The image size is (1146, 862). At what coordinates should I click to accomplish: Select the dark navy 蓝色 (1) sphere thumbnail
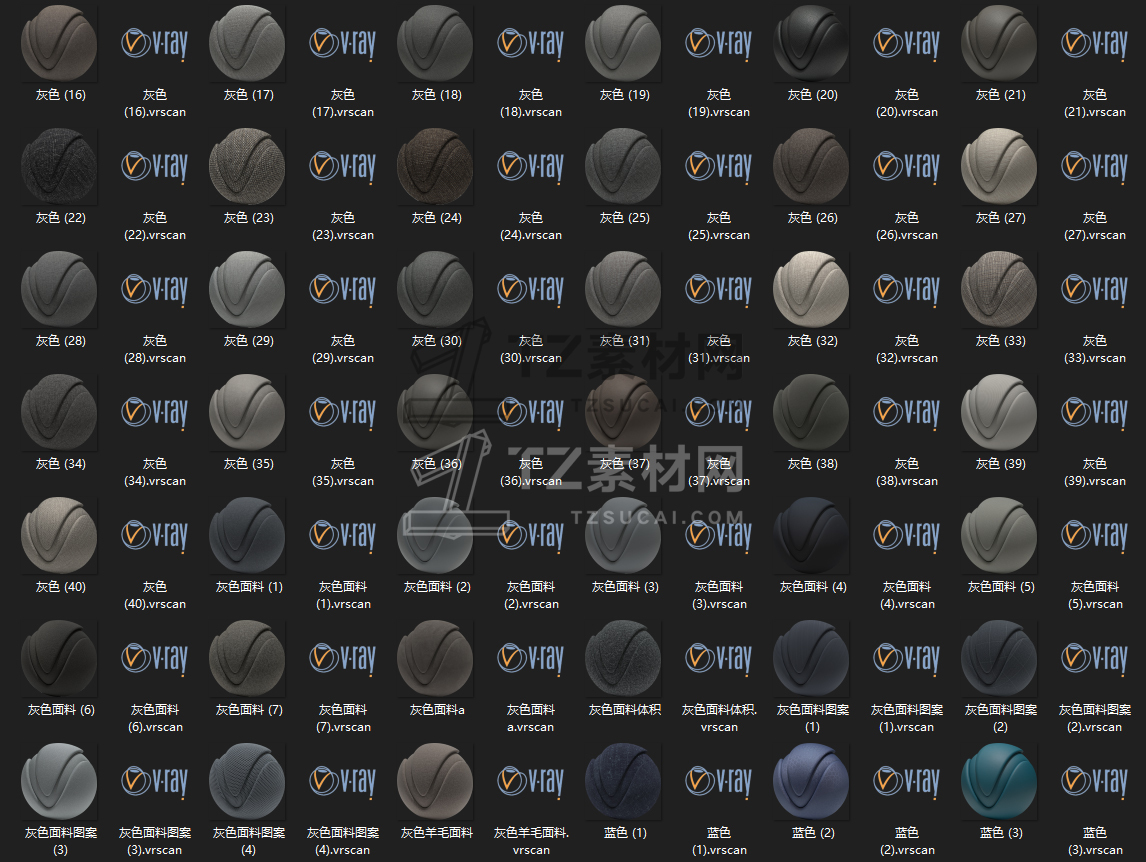click(623, 781)
